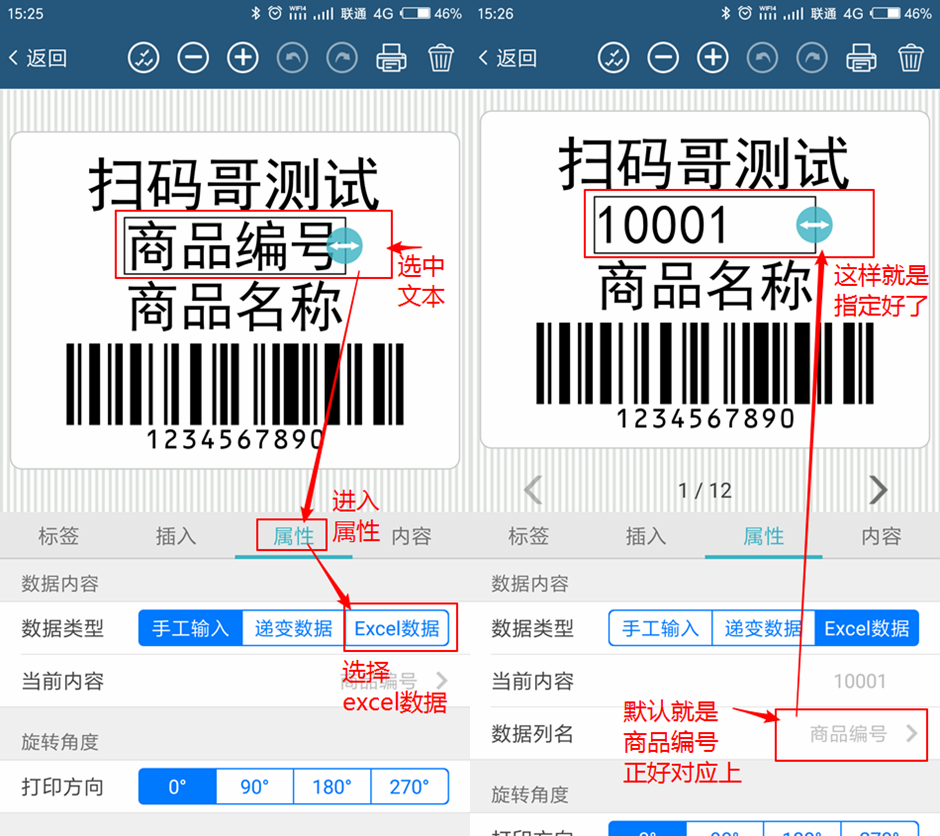Open 属性 tab in left screen
The width and height of the screenshot is (940, 836).
(x=294, y=536)
